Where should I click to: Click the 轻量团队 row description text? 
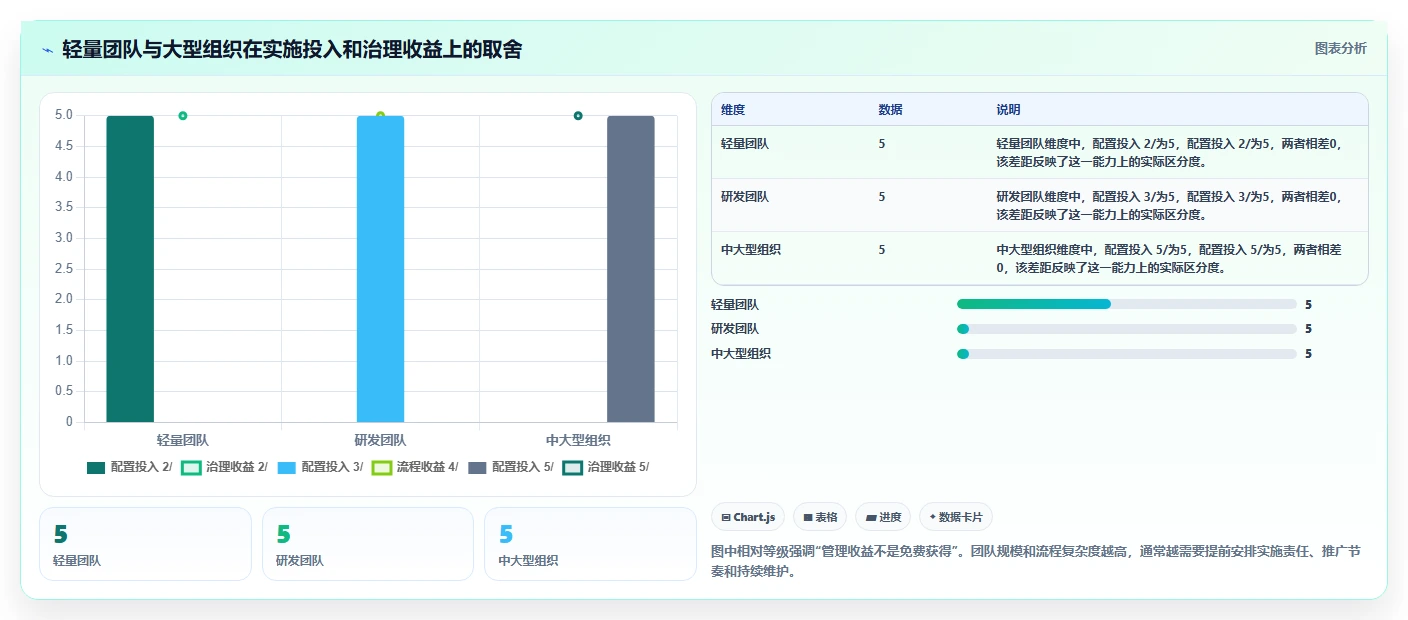tap(1170, 152)
